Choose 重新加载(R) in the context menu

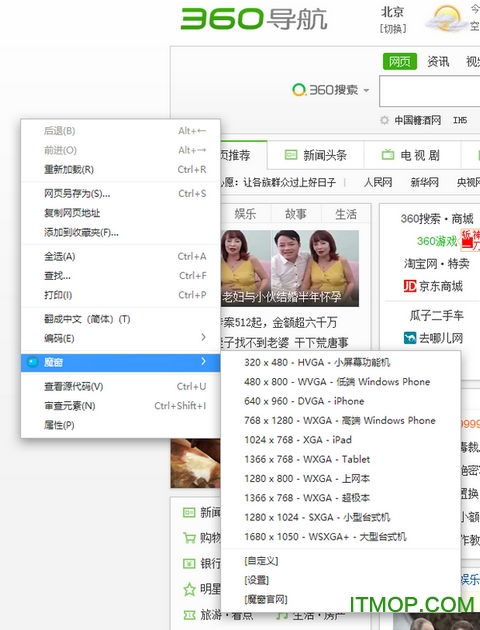point(120,170)
